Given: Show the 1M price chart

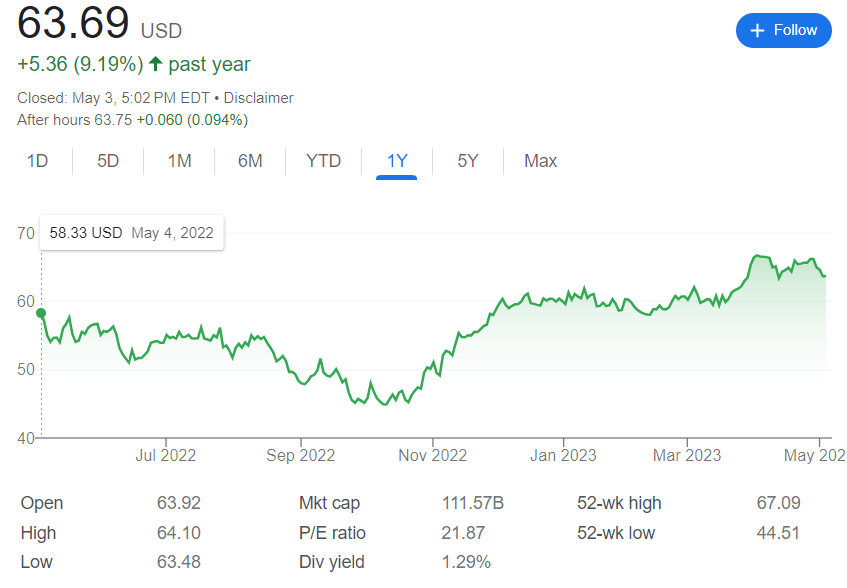Looking at the screenshot, I should [179, 161].
